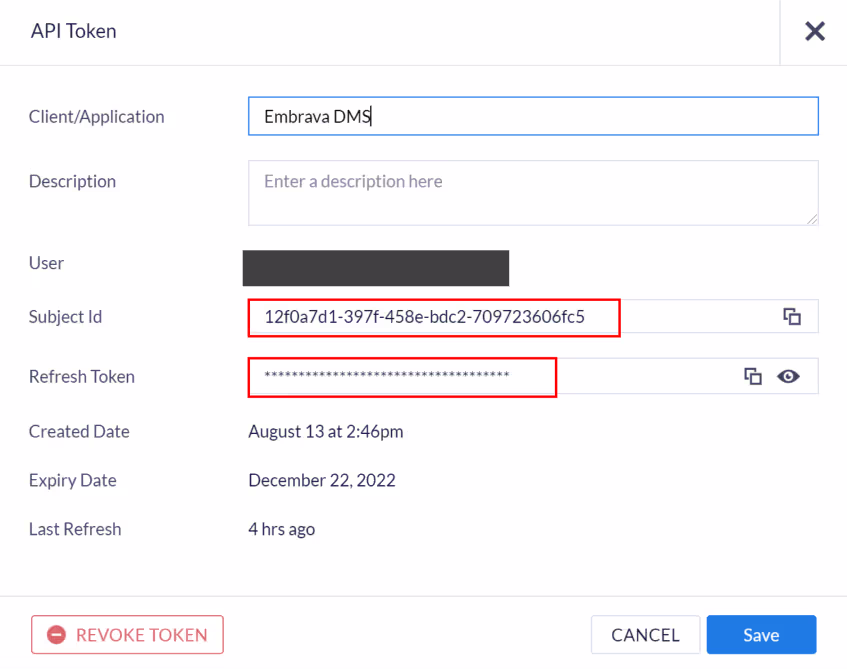Click the Client/Application input field
This screenshot has width=847, height=669.
click(x=533, y=116)
